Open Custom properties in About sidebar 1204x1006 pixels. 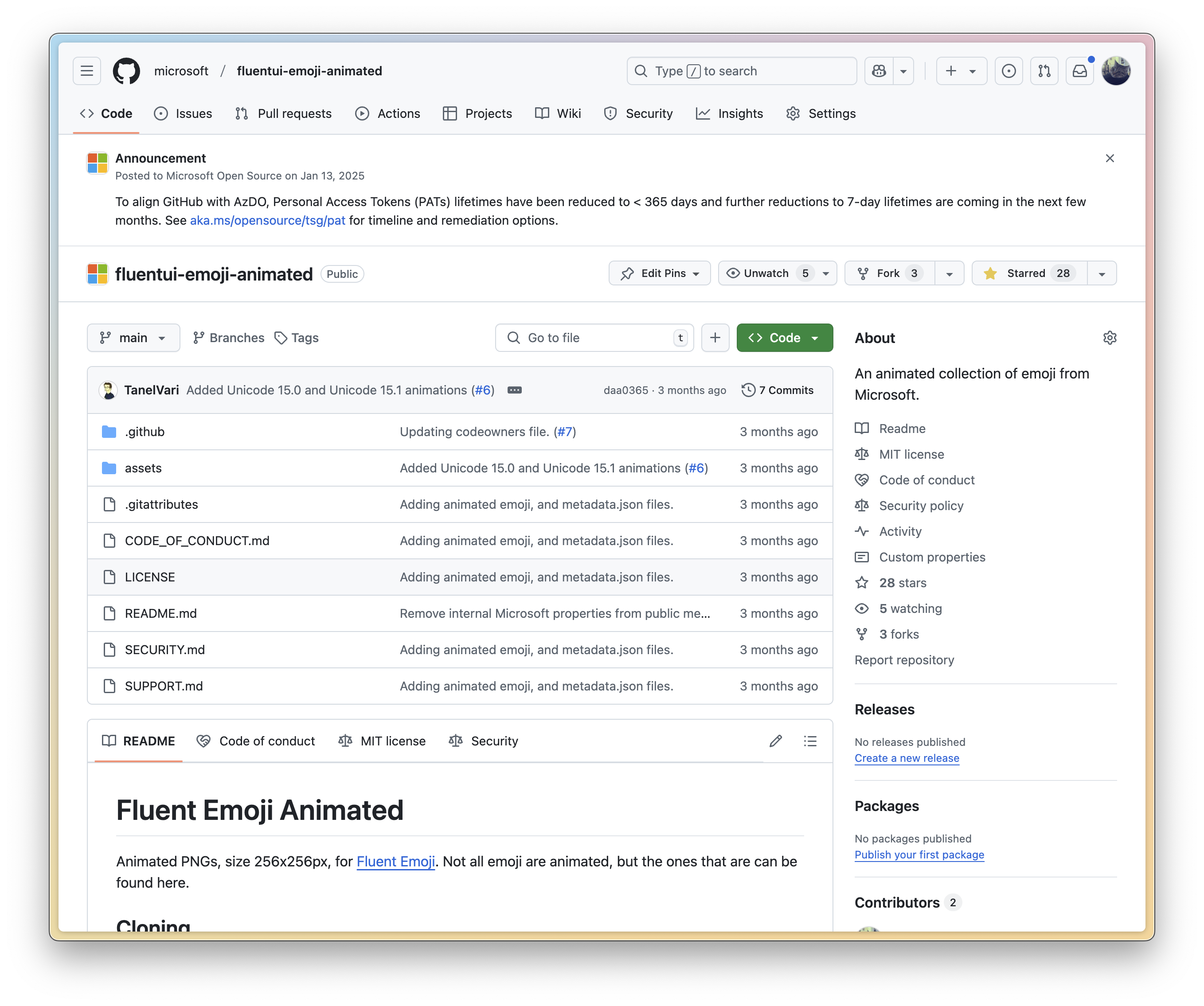(x=932, y=557)
